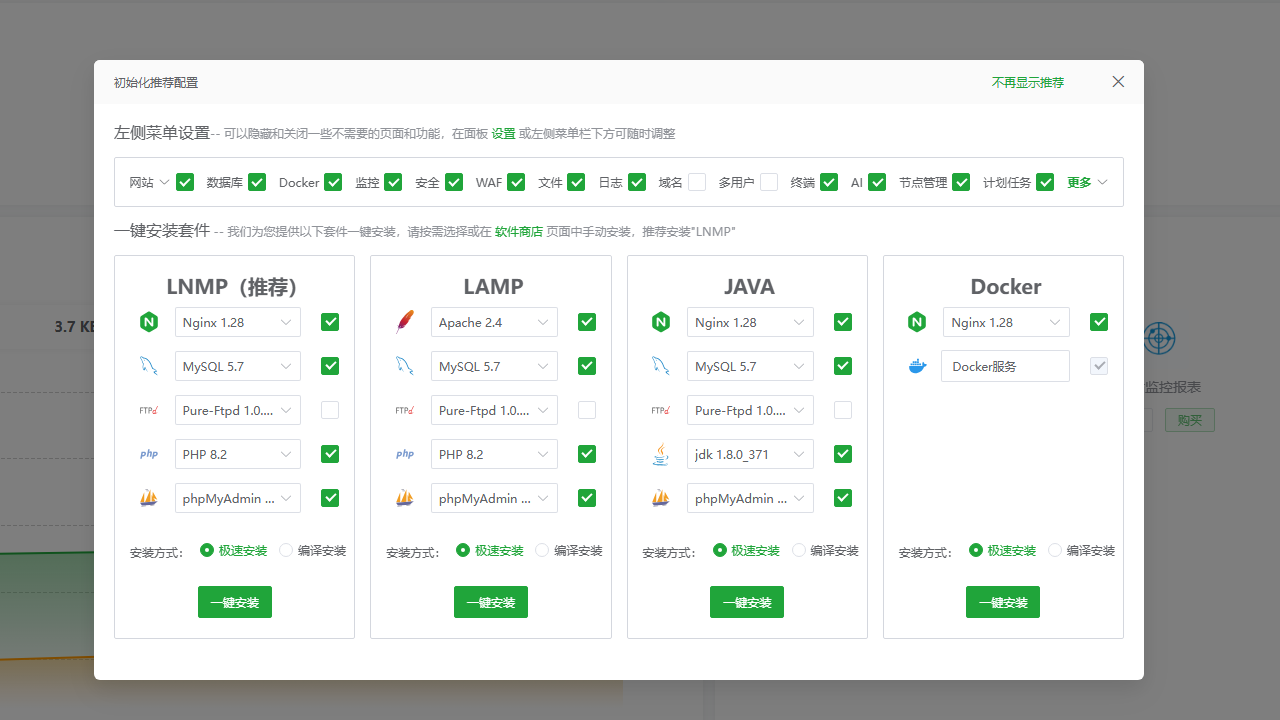Screen dimensions: 1280x720
Task: Uncheck the 数据库 menu checkbox
Action: click(257, 182)
